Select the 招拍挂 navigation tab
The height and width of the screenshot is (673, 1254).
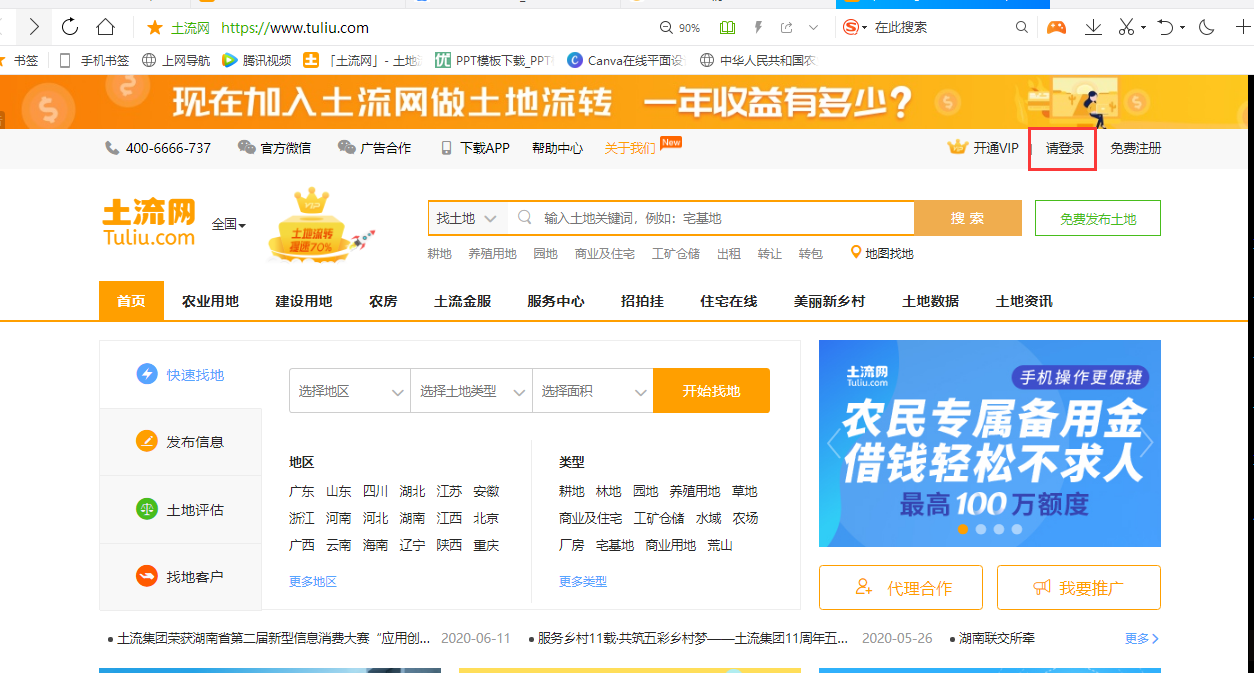tap(642, 301)
